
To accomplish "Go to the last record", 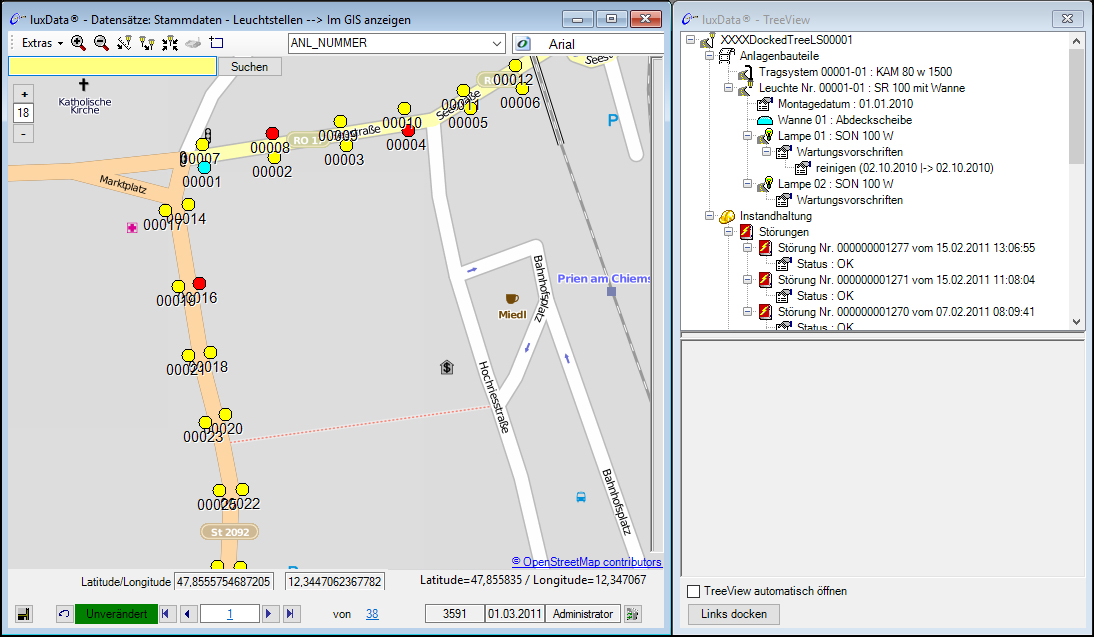I will tap(290, 614).
